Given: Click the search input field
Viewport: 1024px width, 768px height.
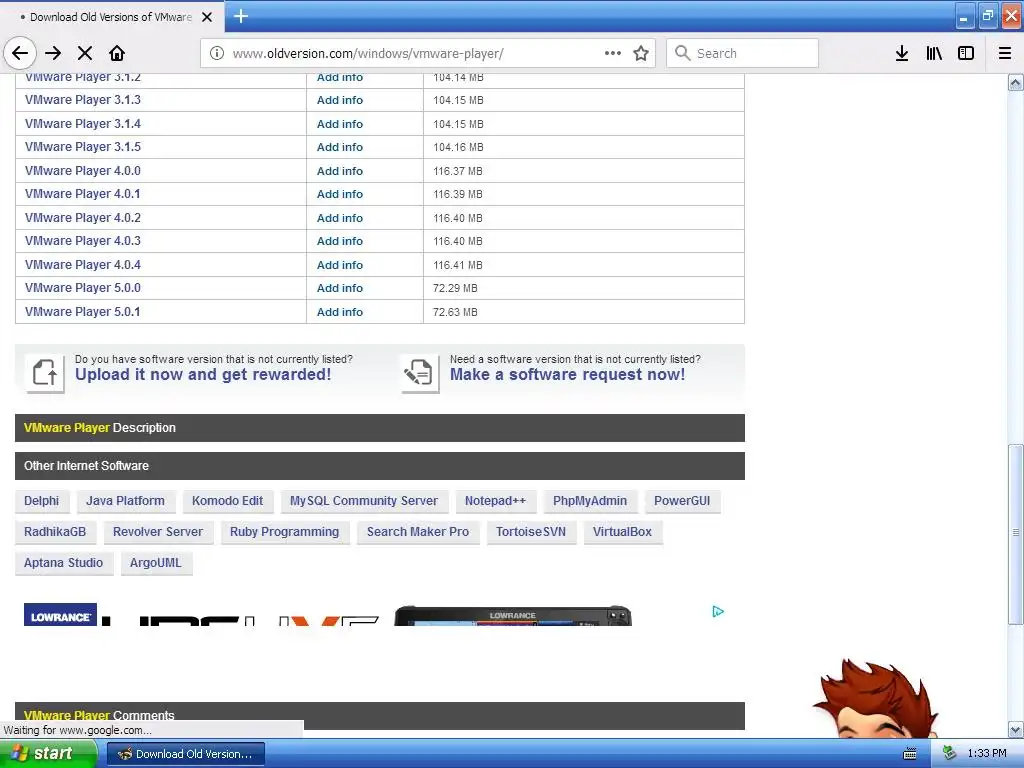Looking at the screenshot, I should [743, 53].
